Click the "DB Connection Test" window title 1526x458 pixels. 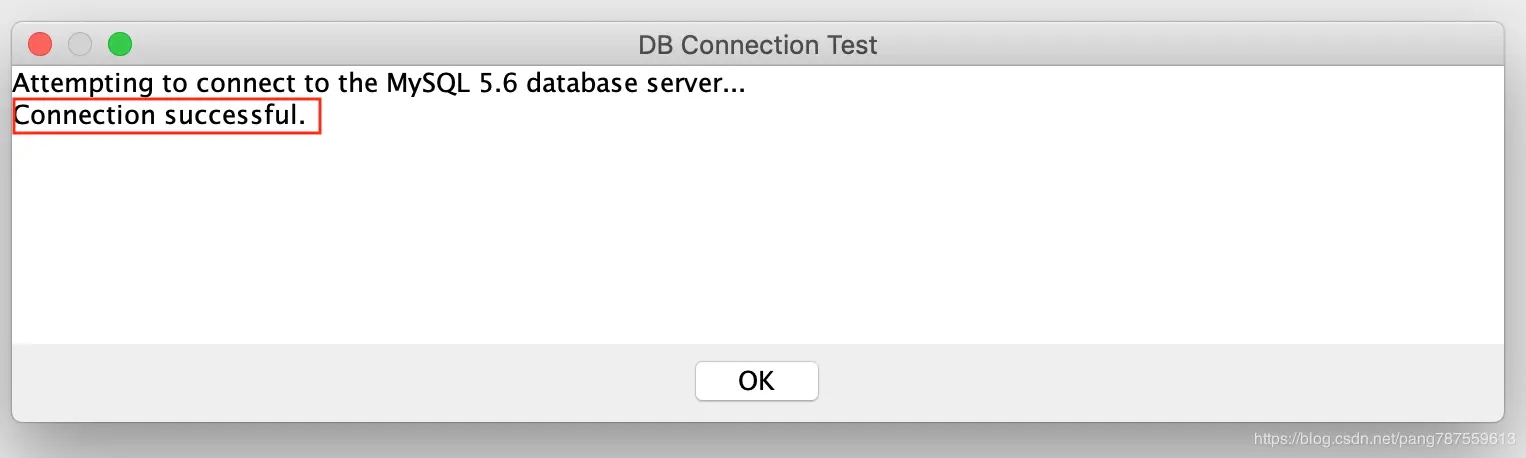point(757,45)
